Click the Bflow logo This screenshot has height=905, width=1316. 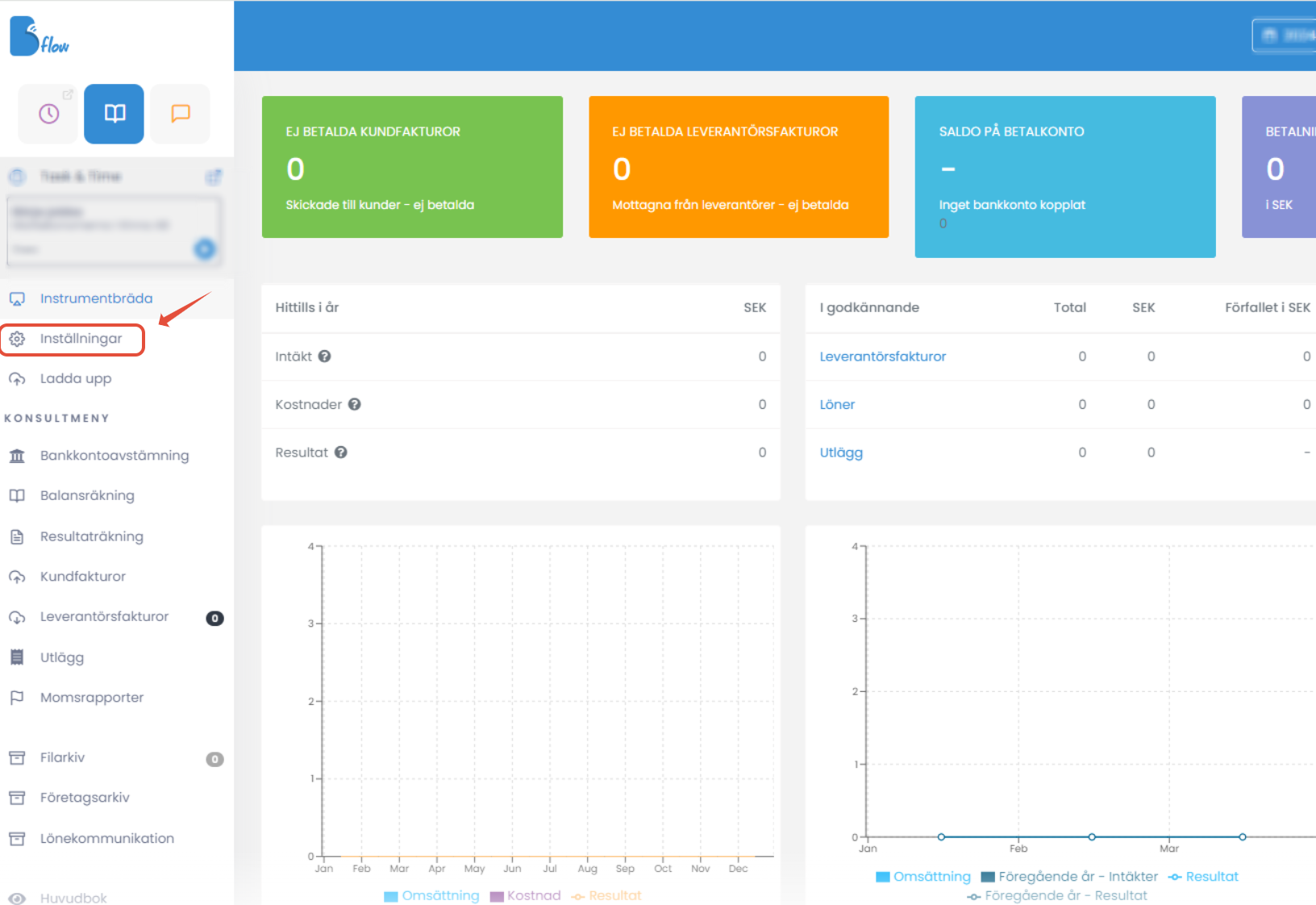39,36
